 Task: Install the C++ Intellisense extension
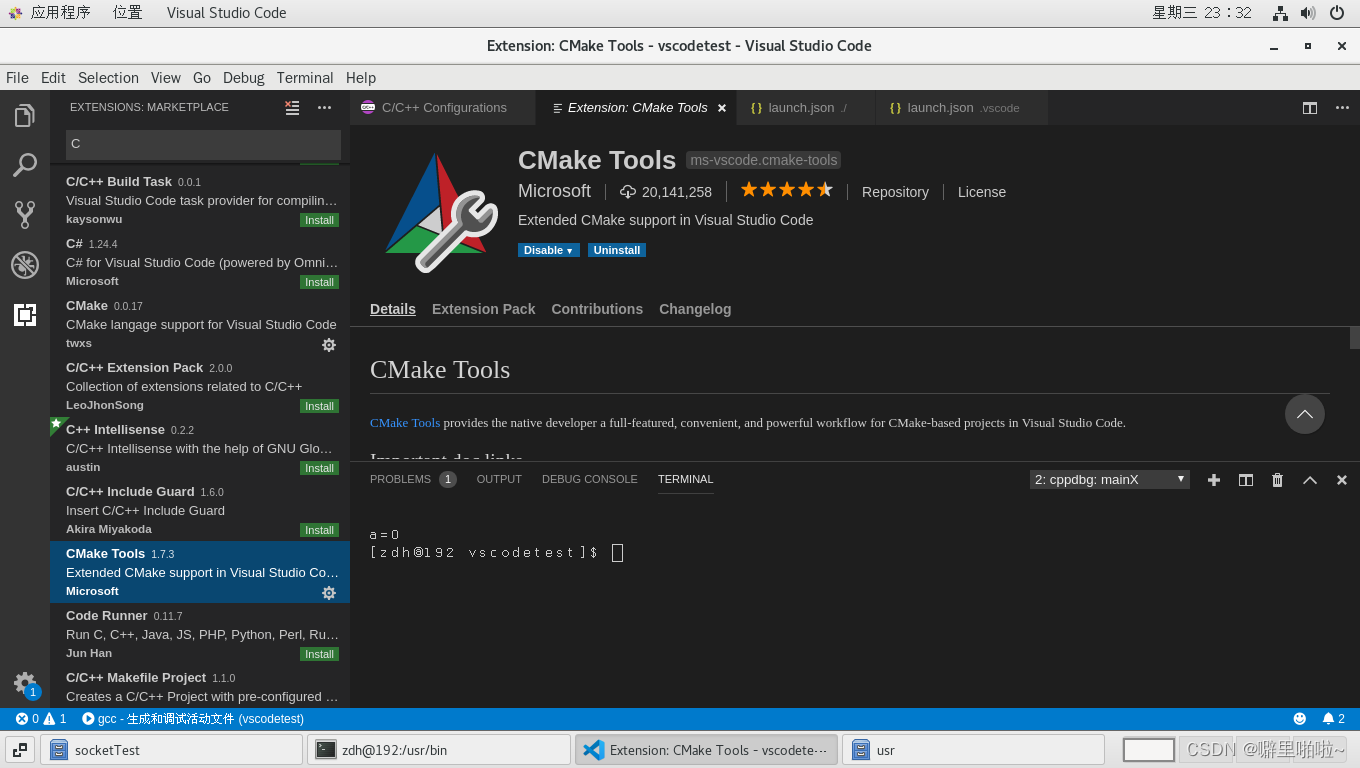pos(320,468)
